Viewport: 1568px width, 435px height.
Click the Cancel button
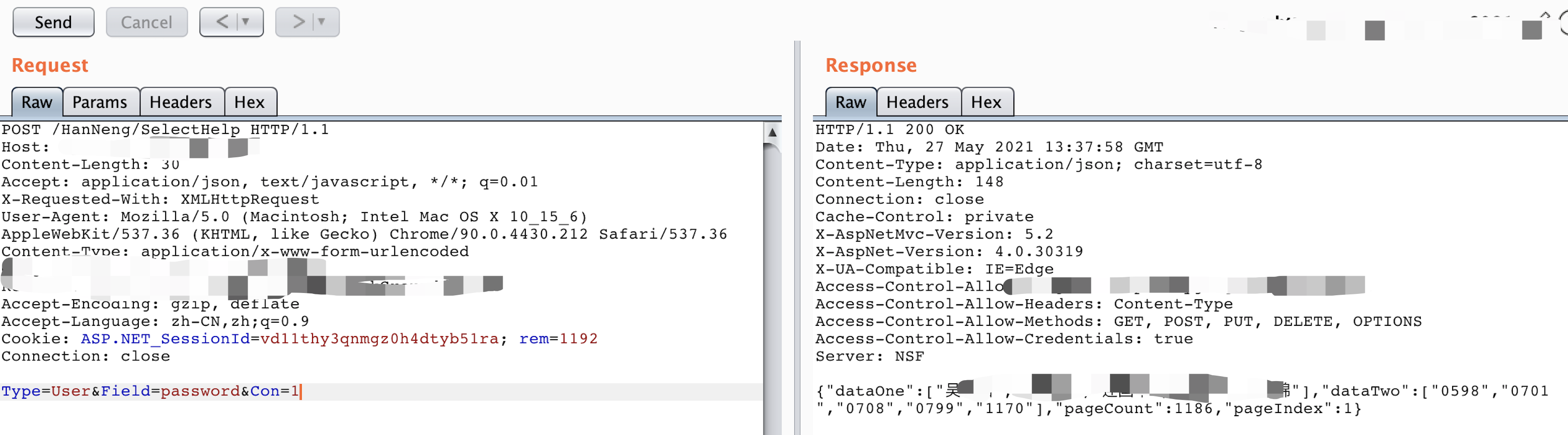[x=147, y=22]
